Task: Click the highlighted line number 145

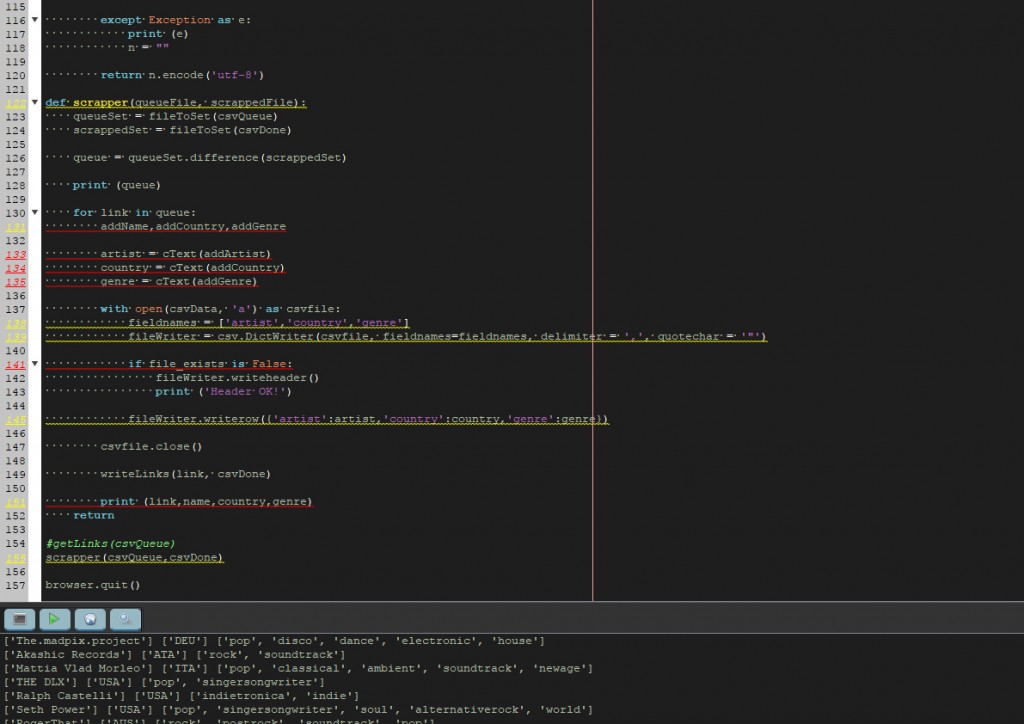Action: [x=15, y=420]
